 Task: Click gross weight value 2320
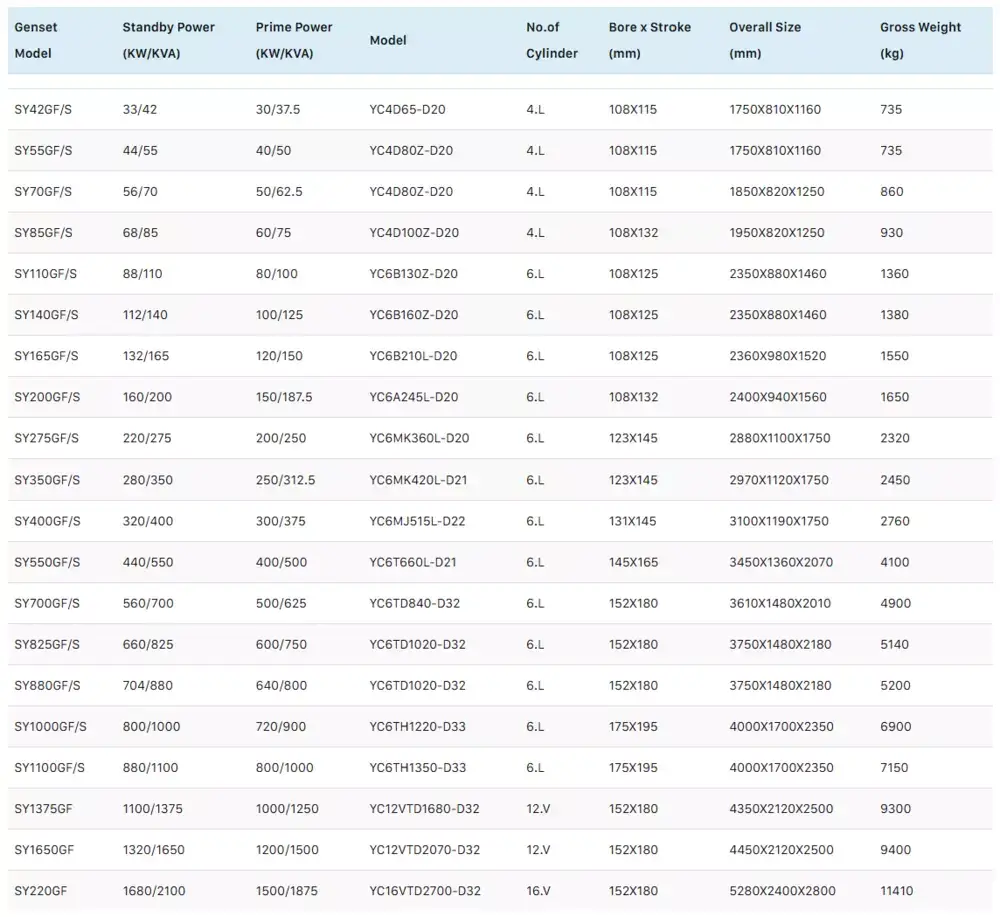pyautogui.click(x=895, y=438)
